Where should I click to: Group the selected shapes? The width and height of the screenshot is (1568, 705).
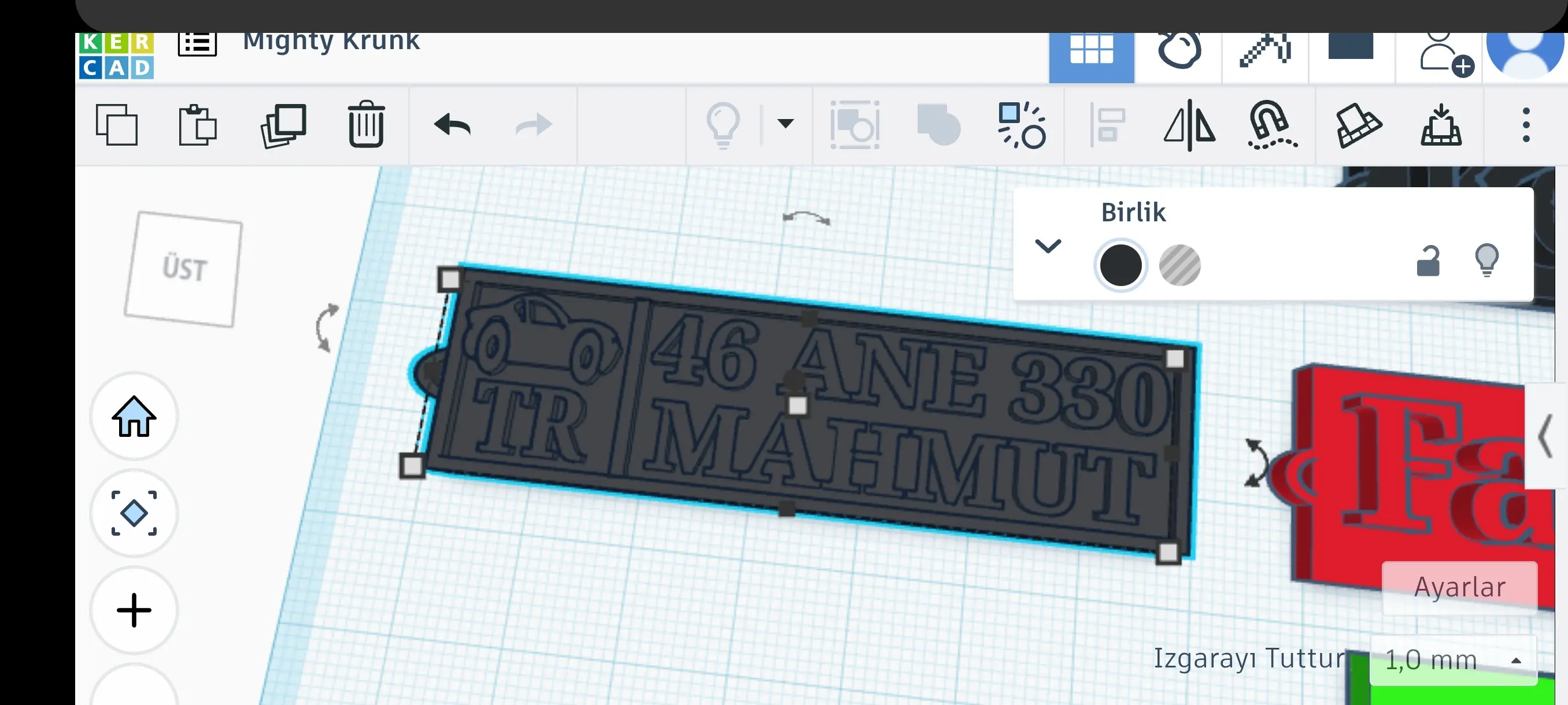click(x=855, y=125)
